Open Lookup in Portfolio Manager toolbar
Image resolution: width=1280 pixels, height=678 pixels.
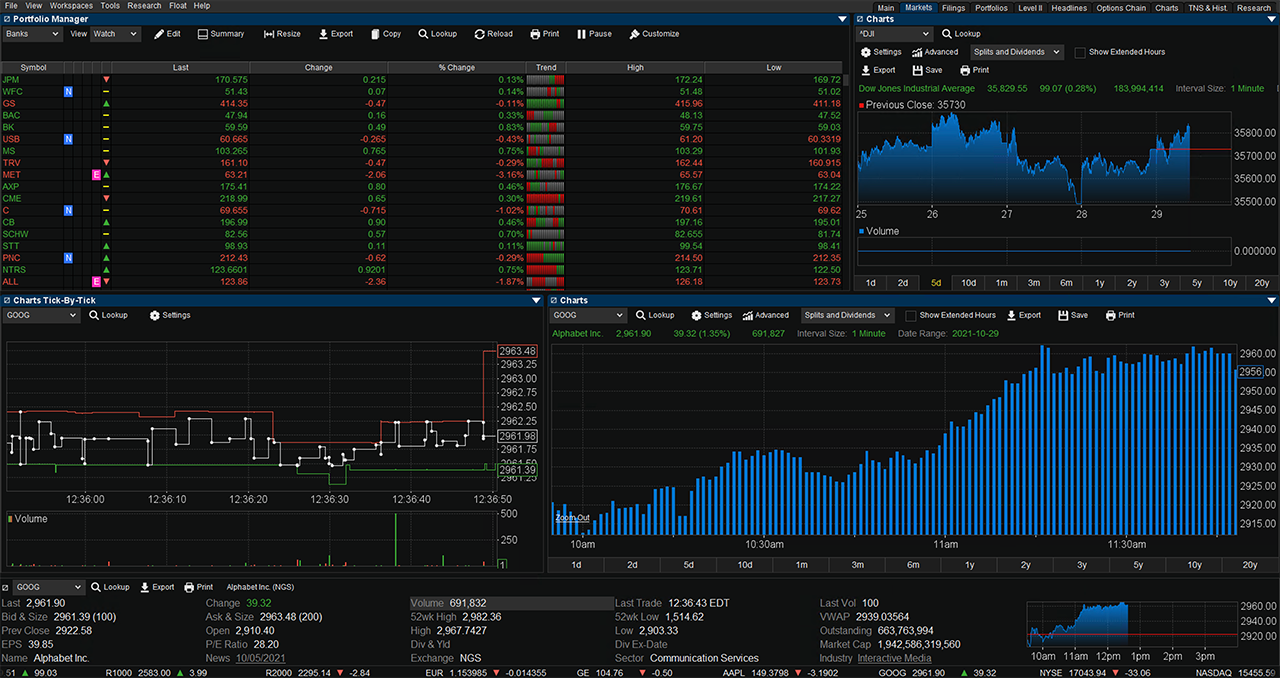pos(437,34)
